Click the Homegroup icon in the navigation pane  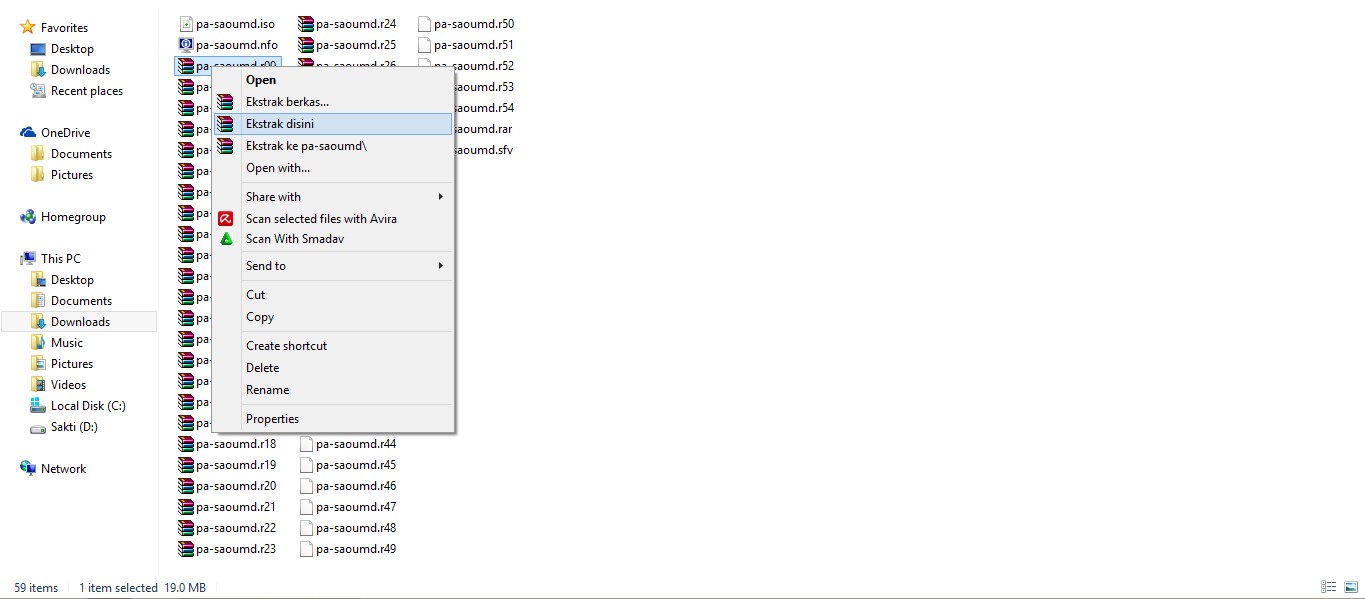pos(28,216)
